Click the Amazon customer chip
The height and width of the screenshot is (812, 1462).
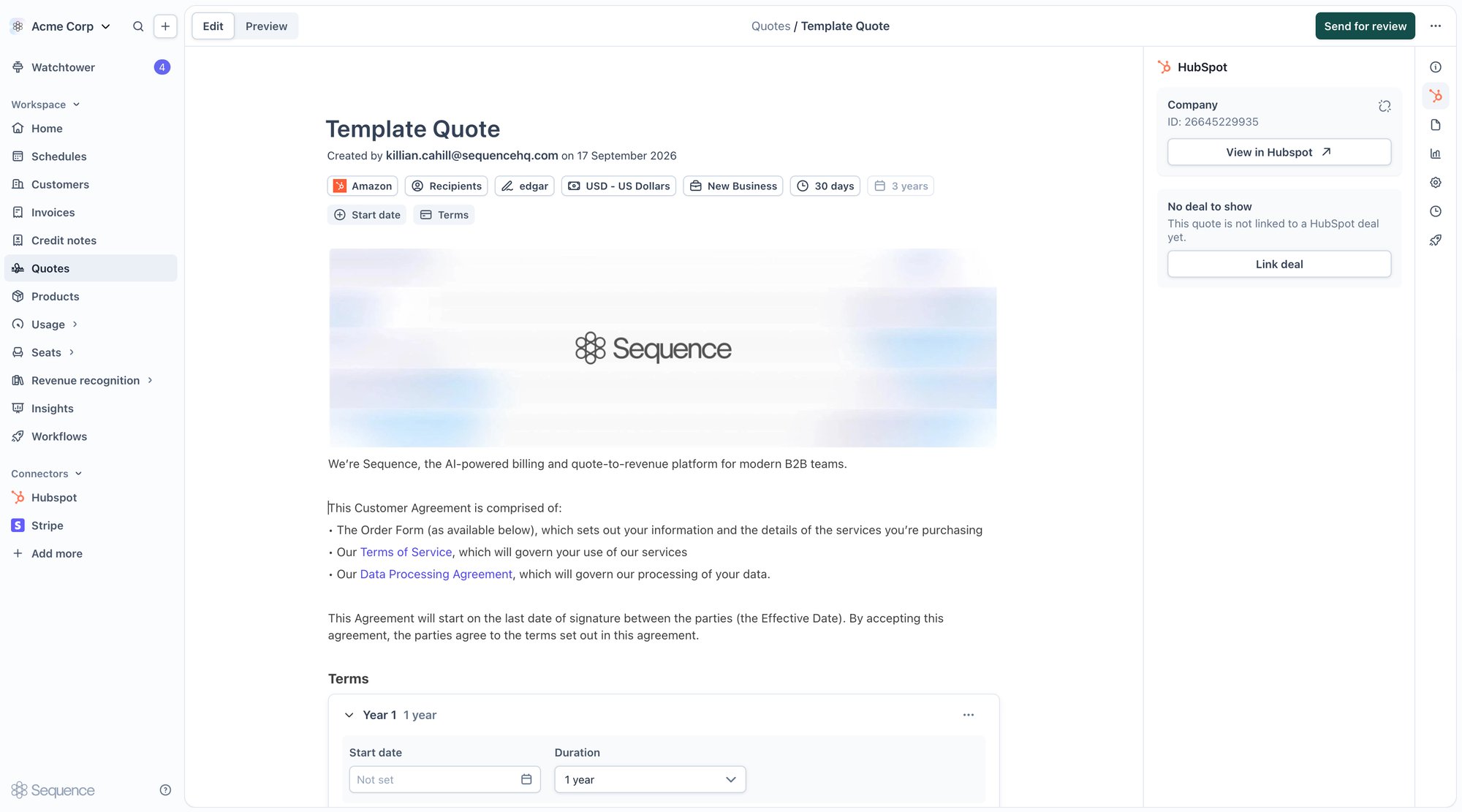[x=363, y=186]
